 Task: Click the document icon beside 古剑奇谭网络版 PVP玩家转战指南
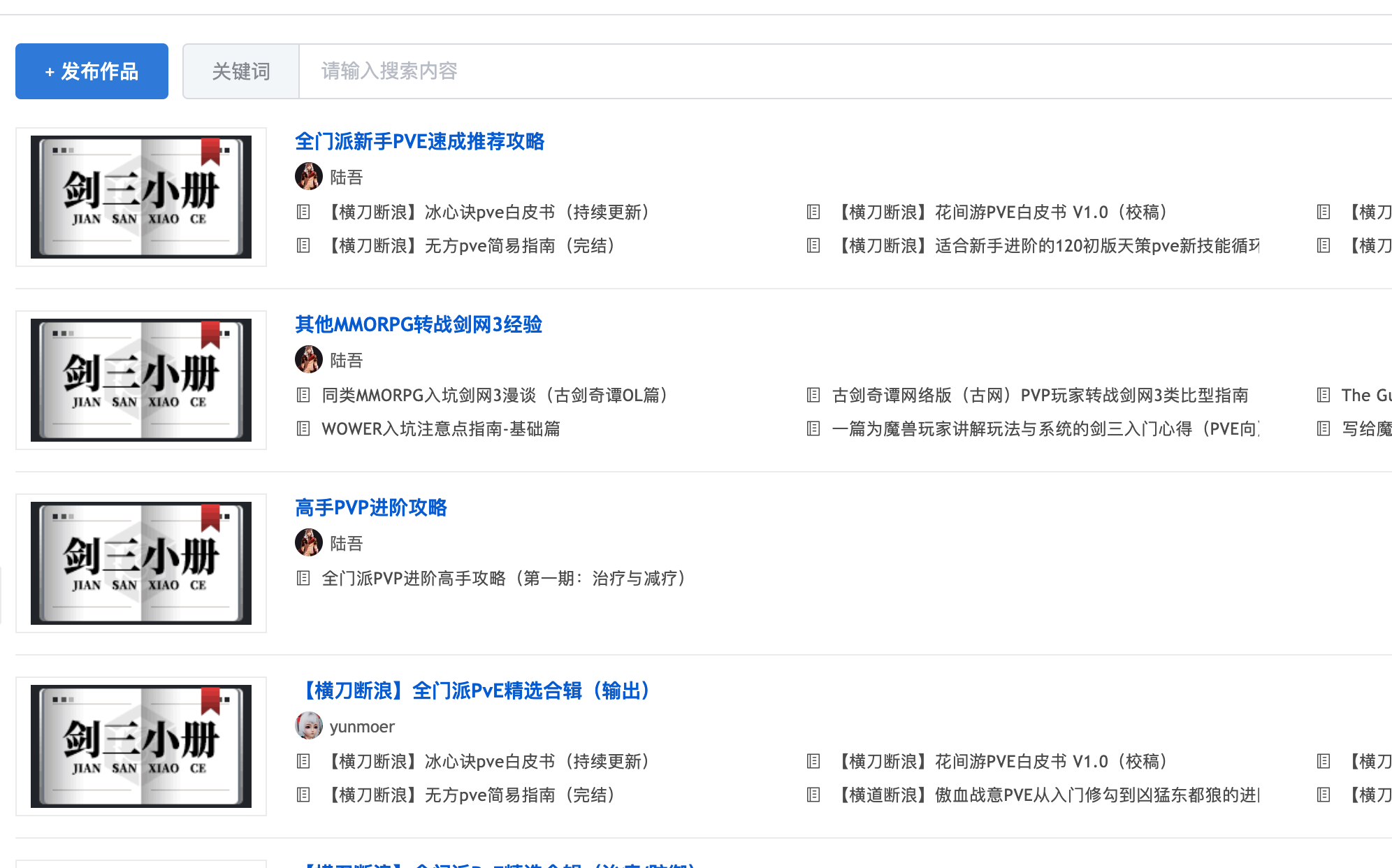tap(813, 396)
